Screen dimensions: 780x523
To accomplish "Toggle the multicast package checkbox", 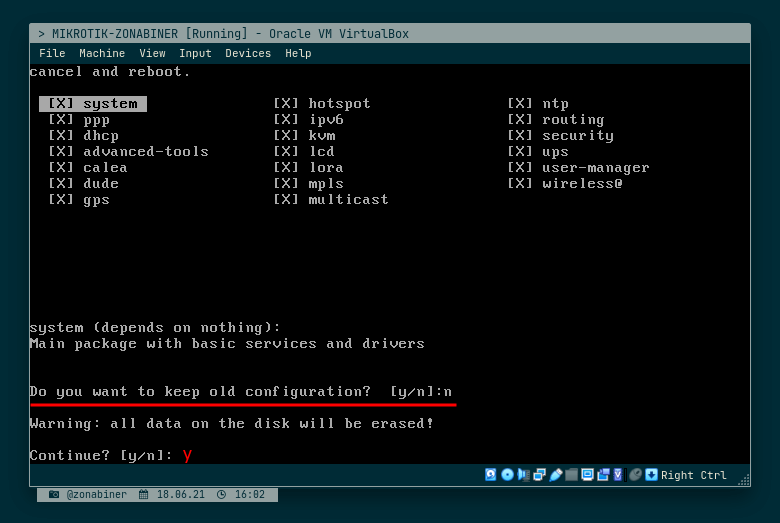I will coord(286,200).
